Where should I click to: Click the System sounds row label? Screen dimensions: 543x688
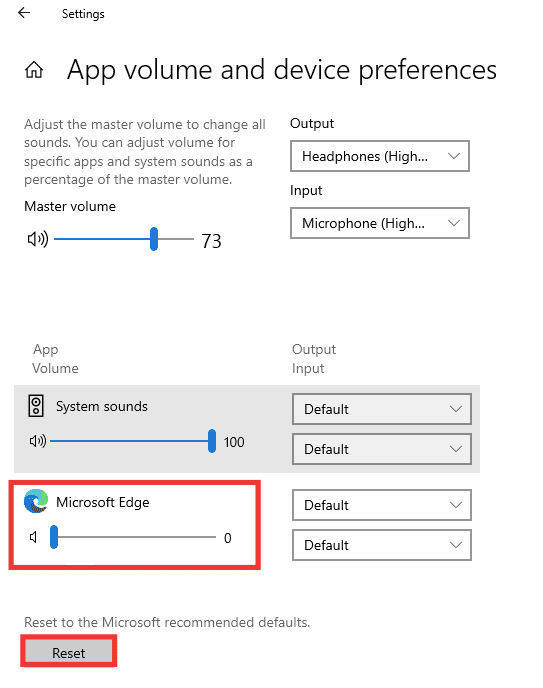coord(102,406)
